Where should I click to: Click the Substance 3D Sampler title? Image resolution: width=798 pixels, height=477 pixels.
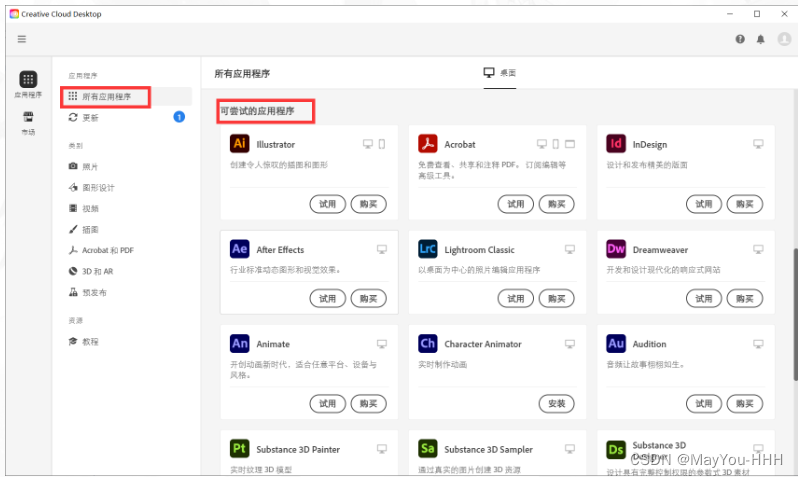click(x=489, y=450)
